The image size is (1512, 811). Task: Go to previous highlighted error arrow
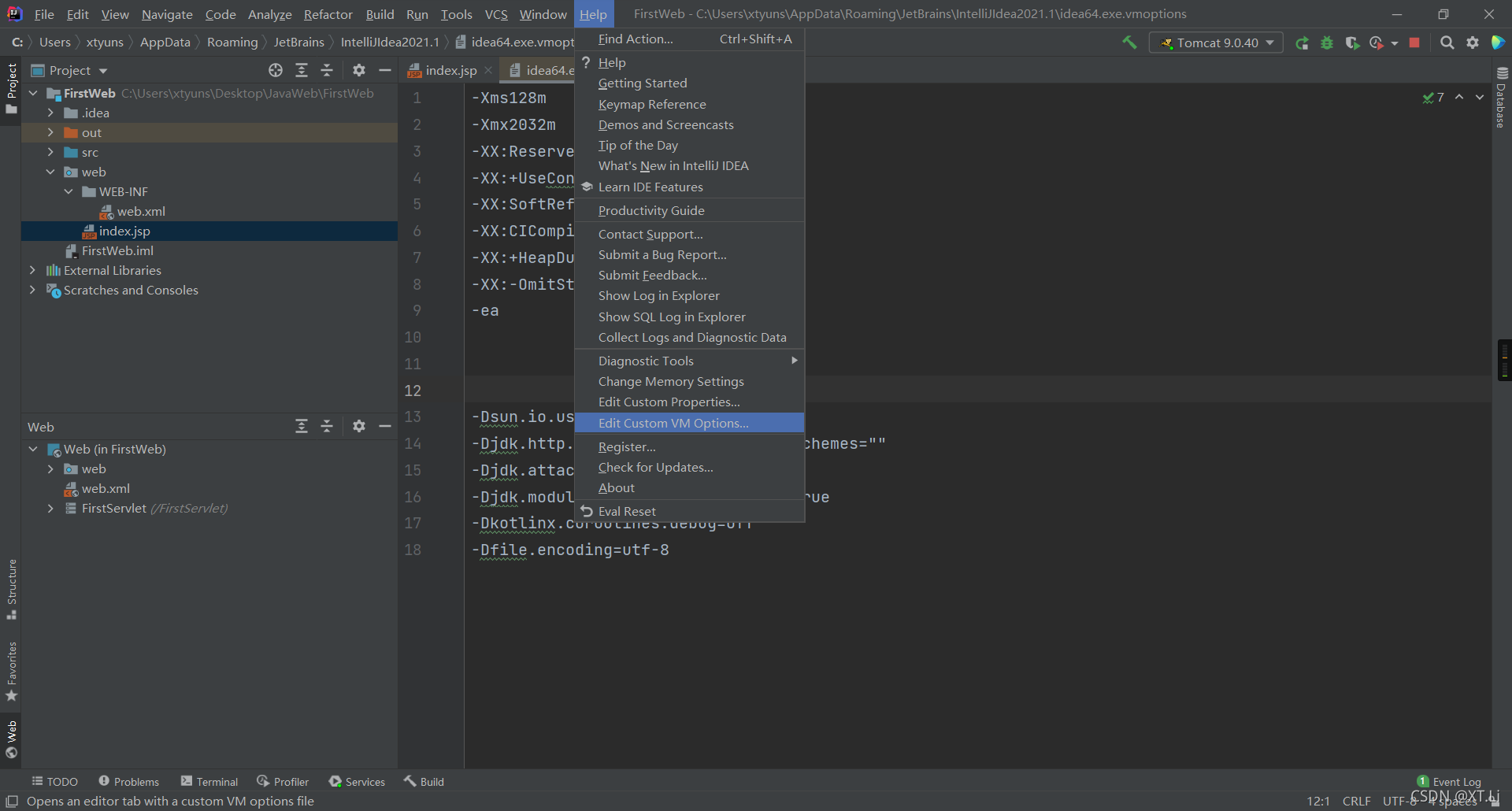(x=1459, y=97)
